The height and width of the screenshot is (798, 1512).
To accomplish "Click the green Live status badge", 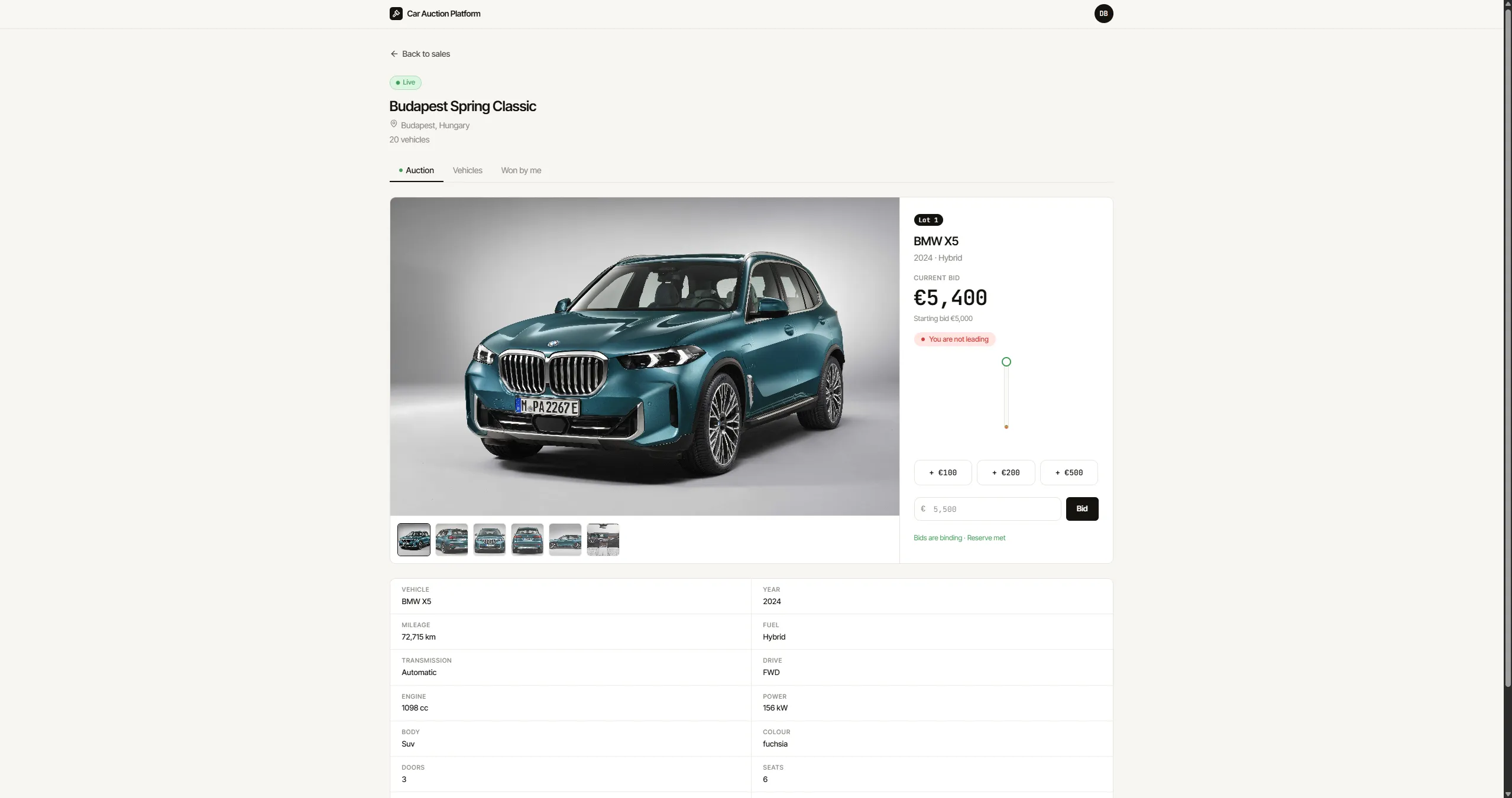I will click(x=405, y=83).
